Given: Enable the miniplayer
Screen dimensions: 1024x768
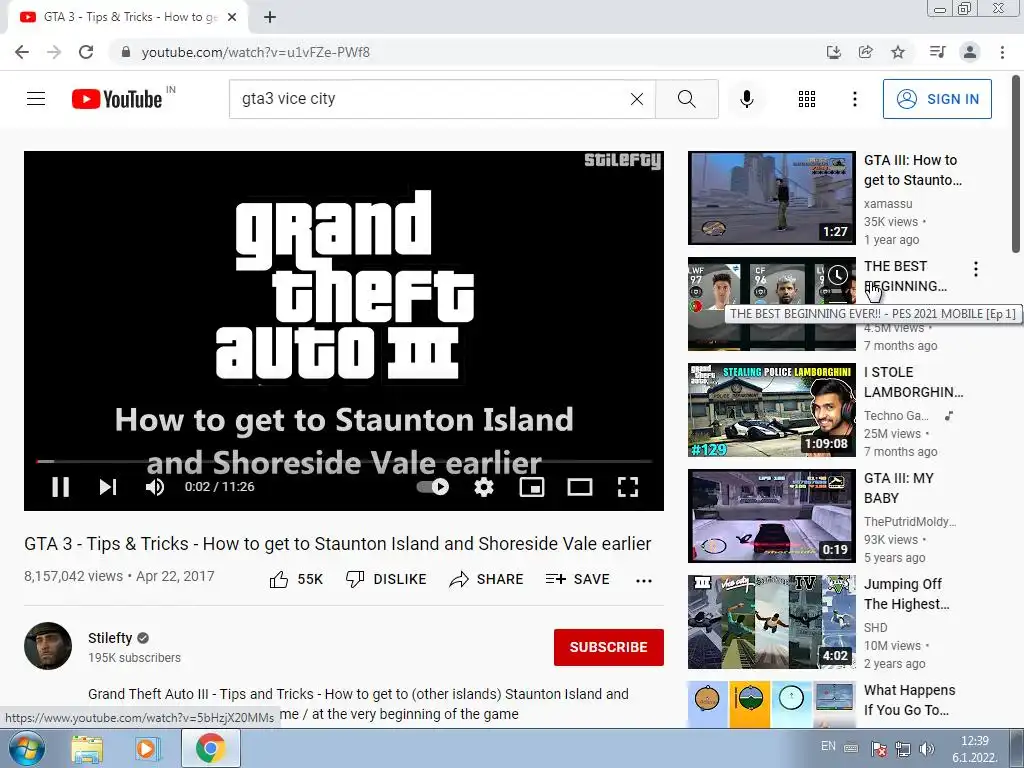Looking at the screenshot, I should 532,487.
